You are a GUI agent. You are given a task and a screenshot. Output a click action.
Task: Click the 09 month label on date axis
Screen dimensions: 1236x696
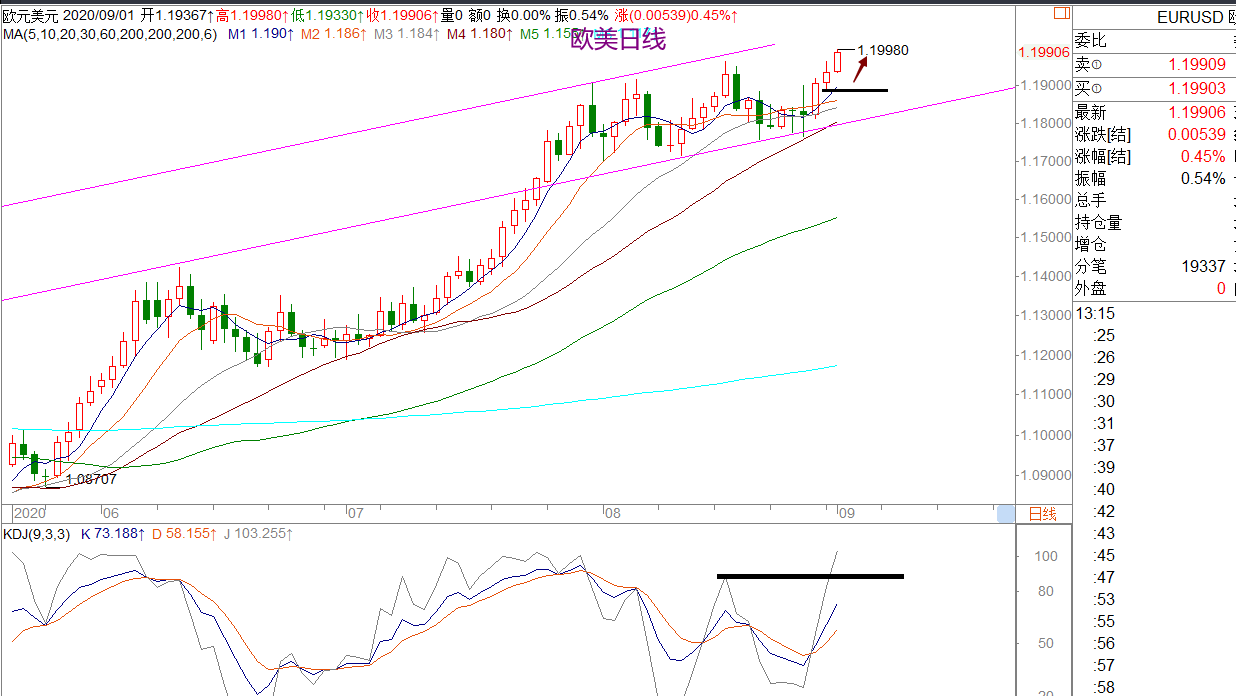846,513
